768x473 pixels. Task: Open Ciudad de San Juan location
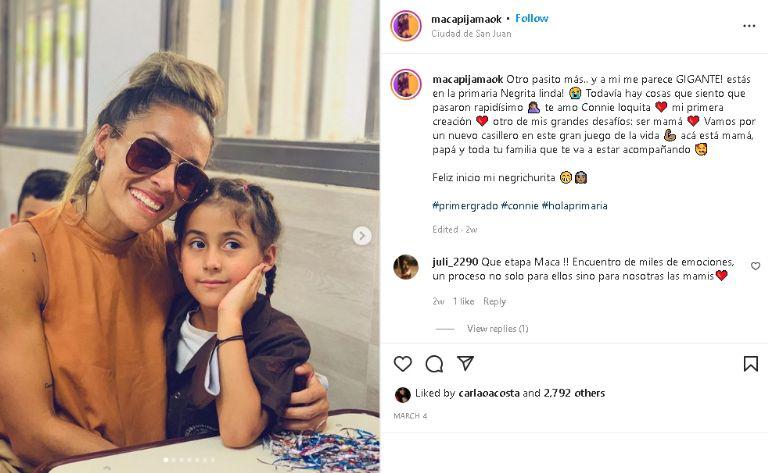[471, 33]
